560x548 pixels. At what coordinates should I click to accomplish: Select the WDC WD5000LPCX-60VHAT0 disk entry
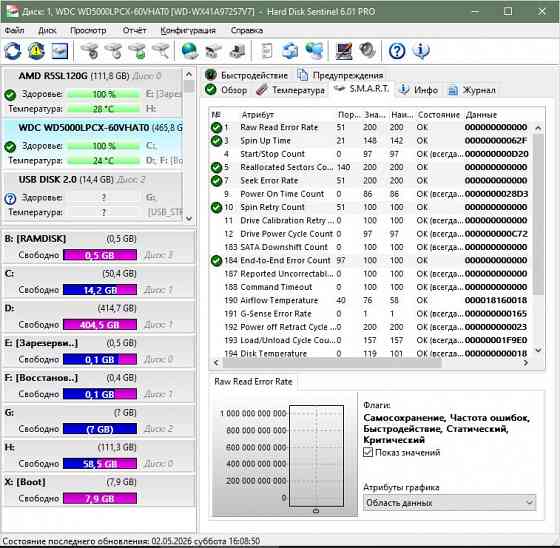tap(93, 144)
